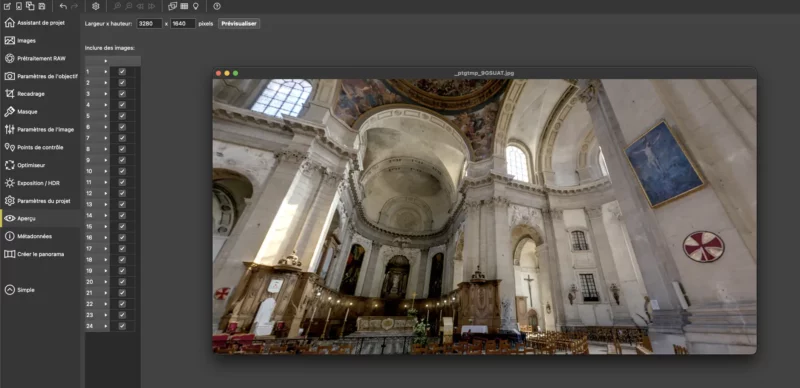Click the New project icon in toolbar

8,6
